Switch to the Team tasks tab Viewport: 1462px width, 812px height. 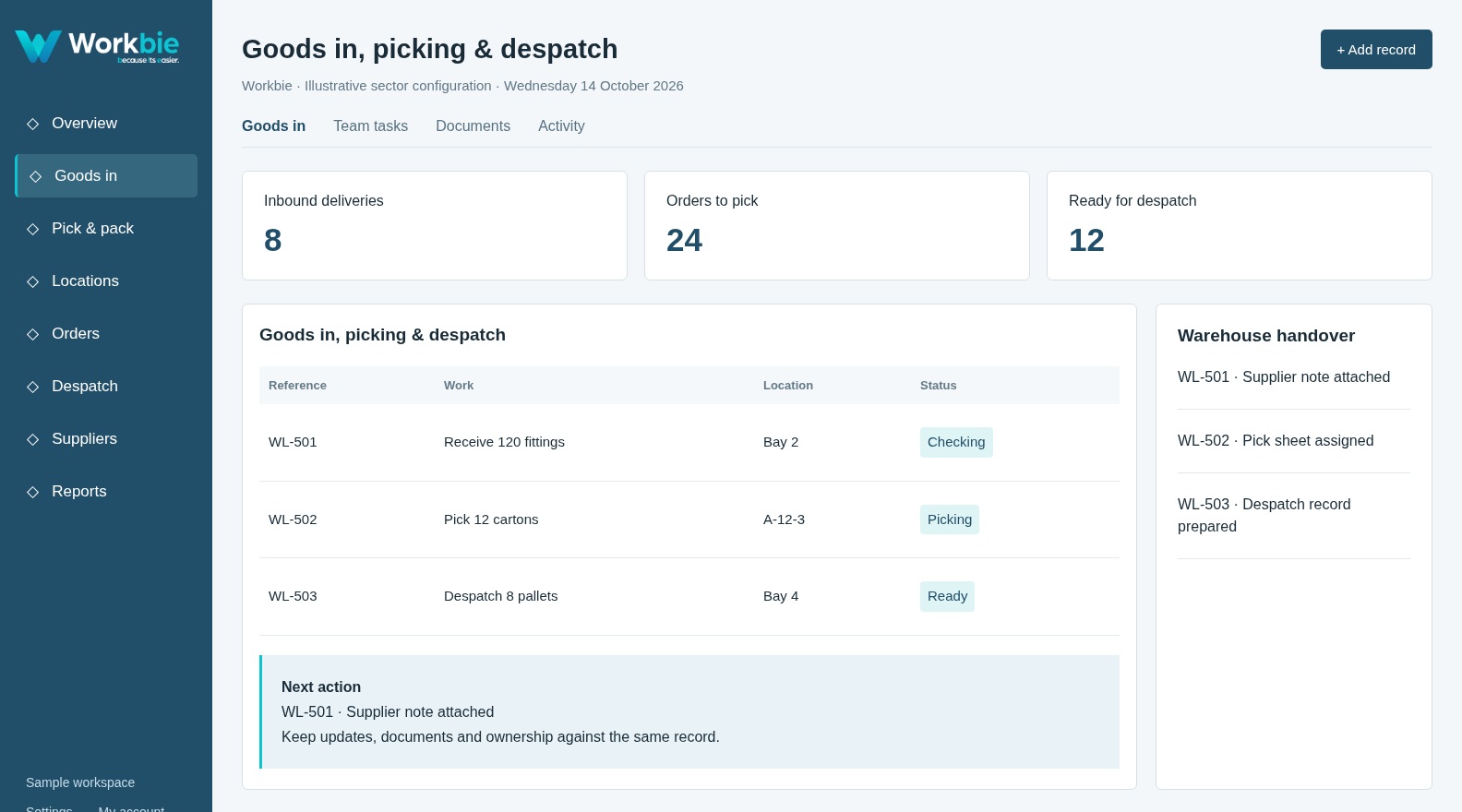click(x=370, y=126)
